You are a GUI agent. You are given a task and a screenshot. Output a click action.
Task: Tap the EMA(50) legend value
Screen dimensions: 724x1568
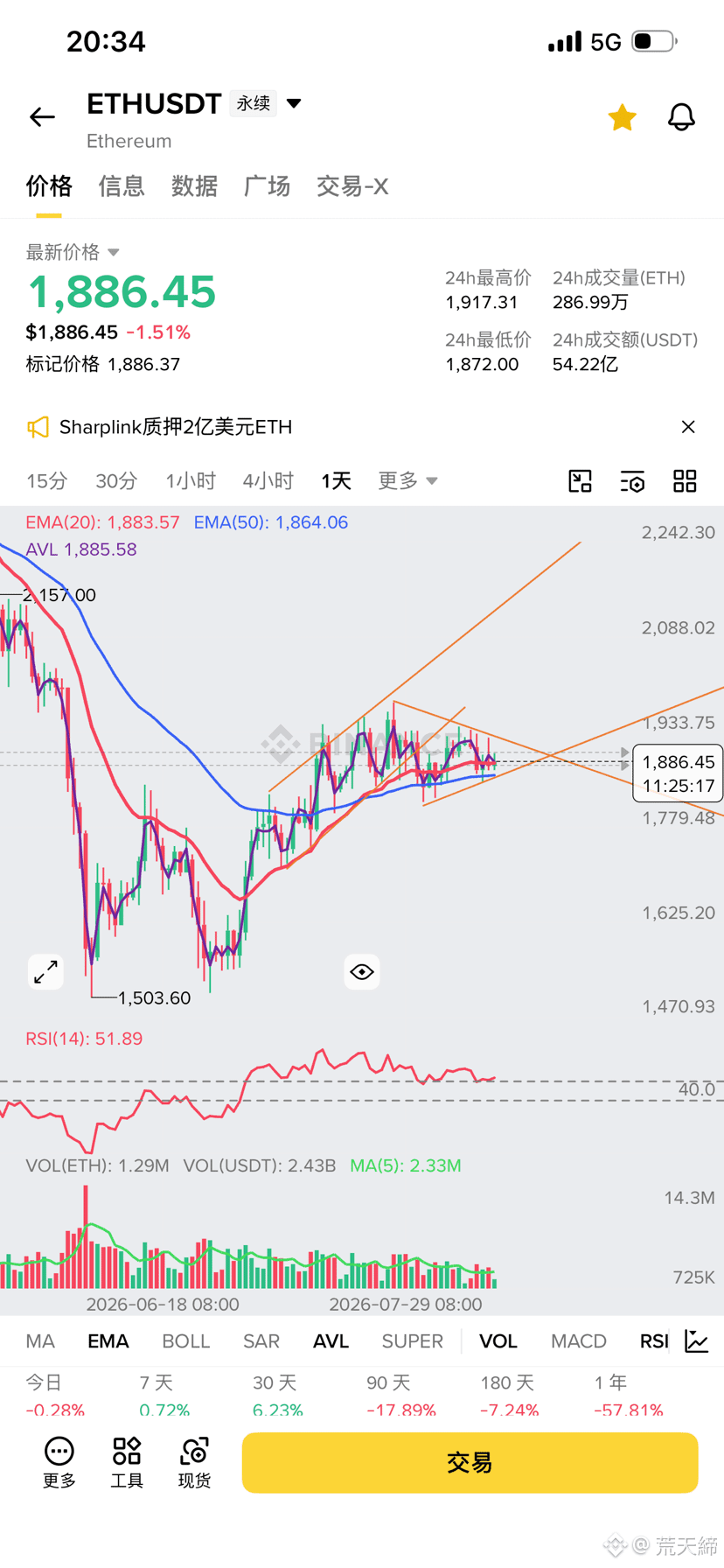tap(271, 522)
